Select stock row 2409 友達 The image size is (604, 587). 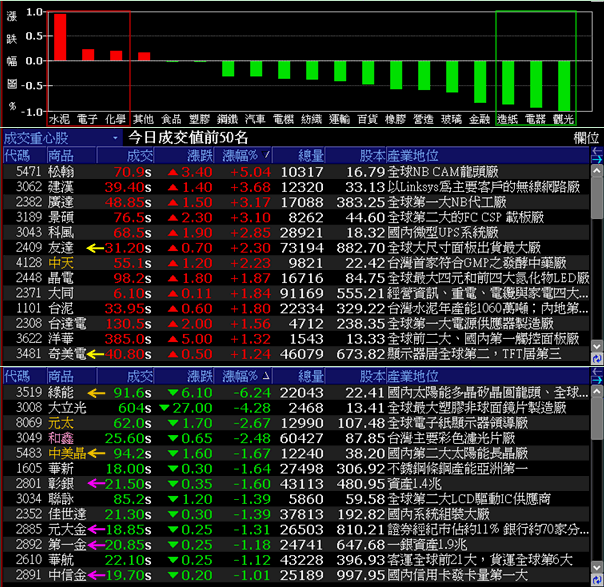(296, 248)
